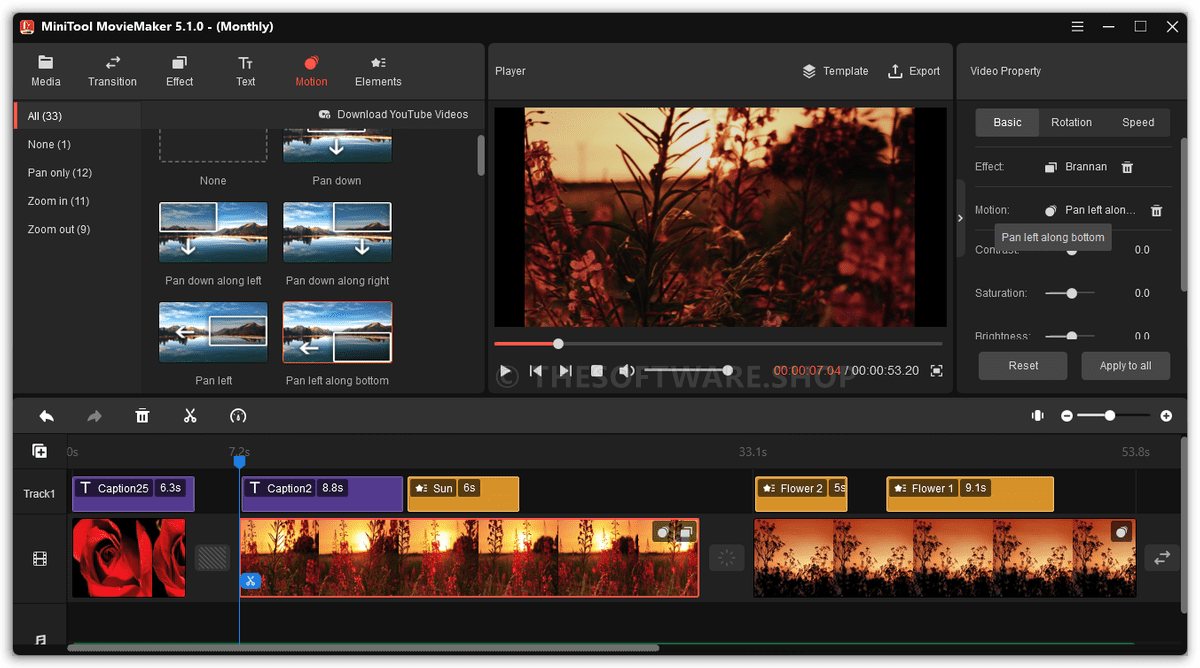The width and height of the screenshot is (1200, 668).
Task: Mute the player volume speaker icon
Action: 626,371
